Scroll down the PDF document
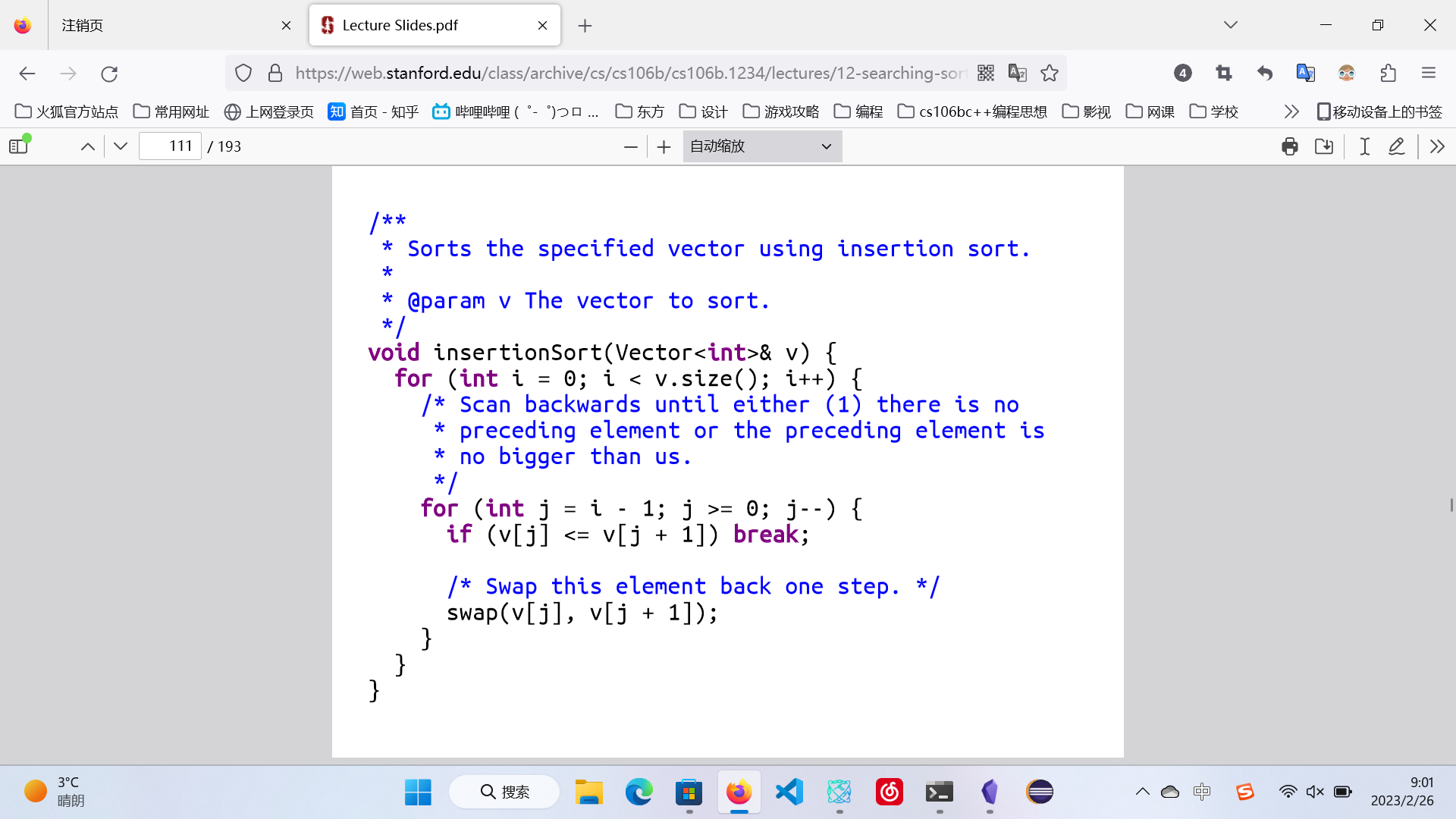This screenshot has height=819, width=1456. [120, 147]
